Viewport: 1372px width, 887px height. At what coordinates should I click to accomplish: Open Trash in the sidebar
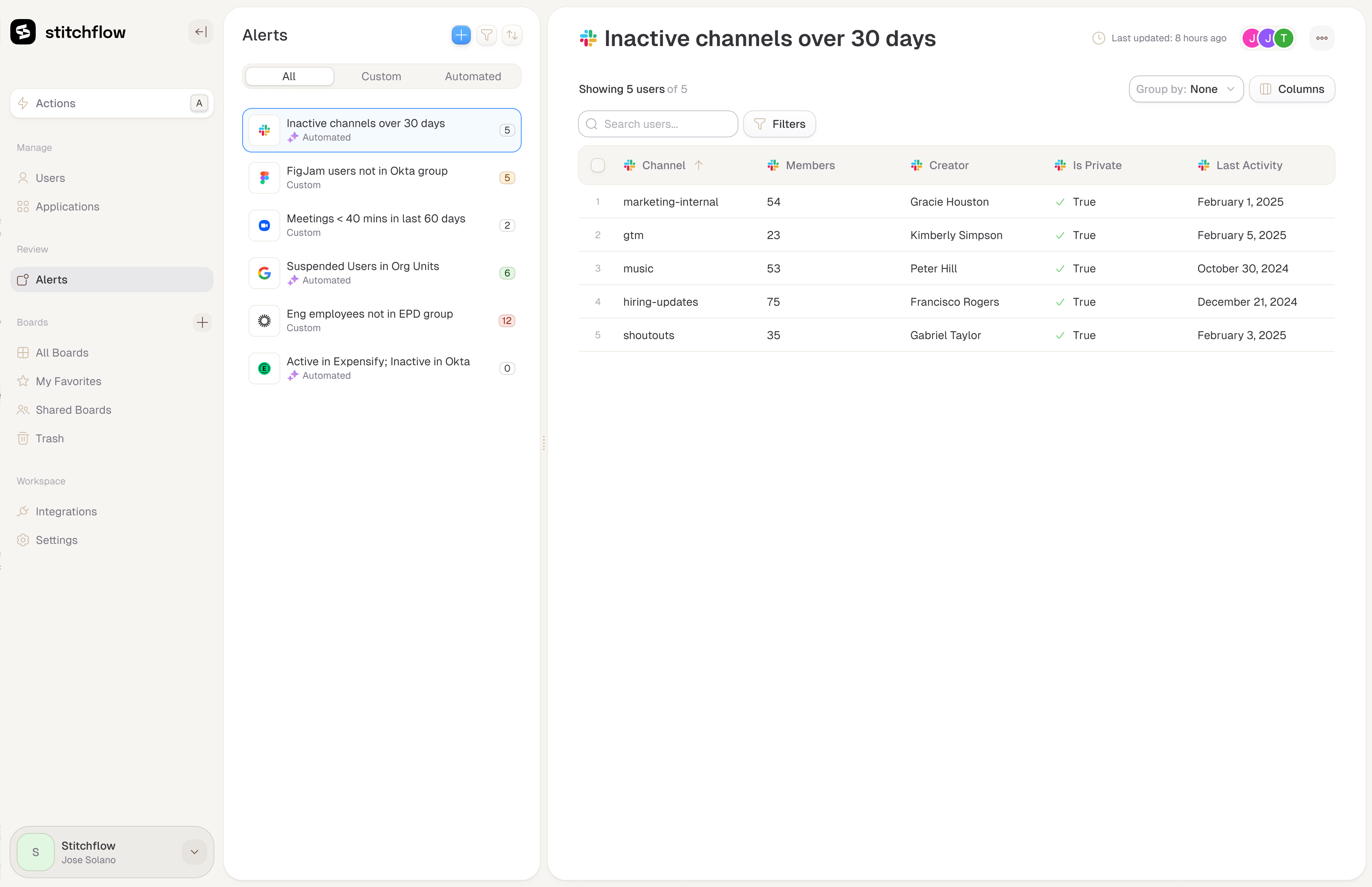(50, 438)
